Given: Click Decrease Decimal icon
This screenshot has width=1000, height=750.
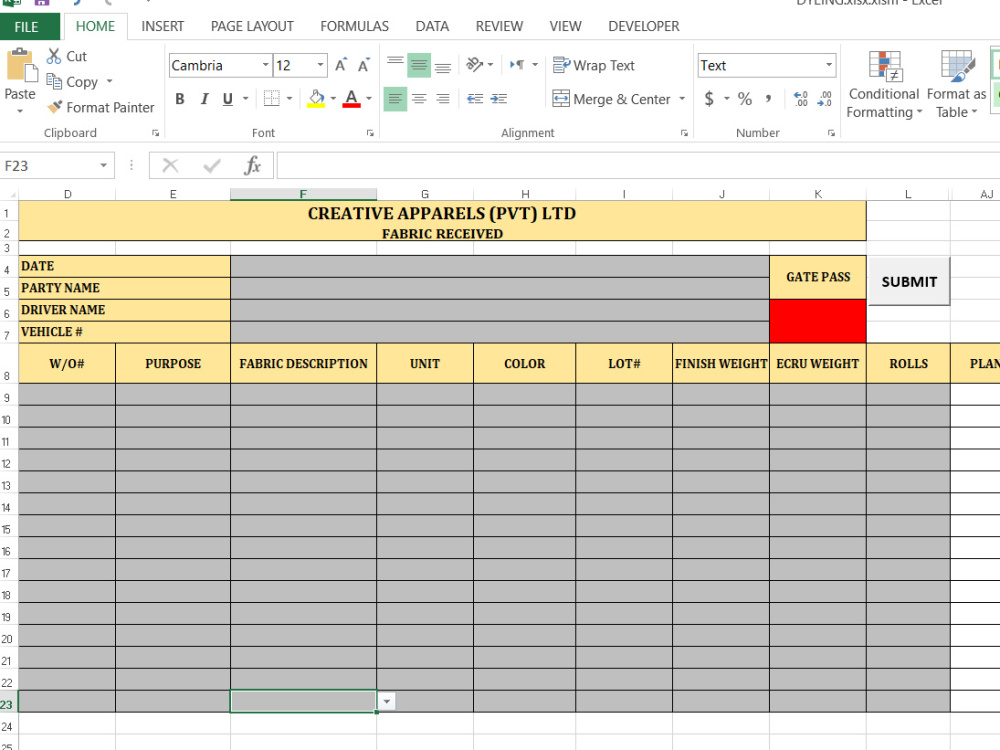Looking at the screenshot, I should pos(825,99).
